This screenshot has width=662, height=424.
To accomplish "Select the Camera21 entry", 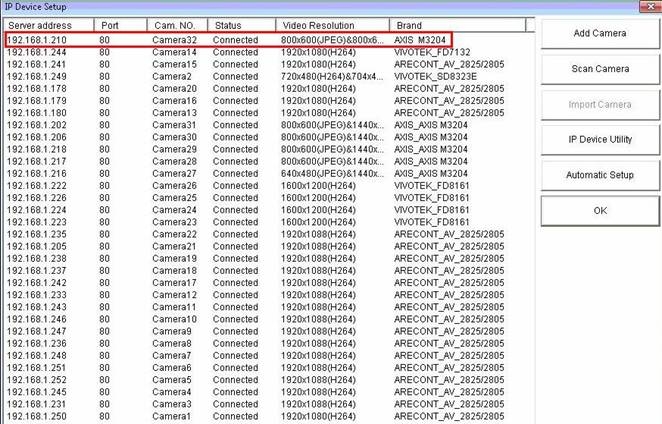I will pyautogui.click(x=174, y=247).
